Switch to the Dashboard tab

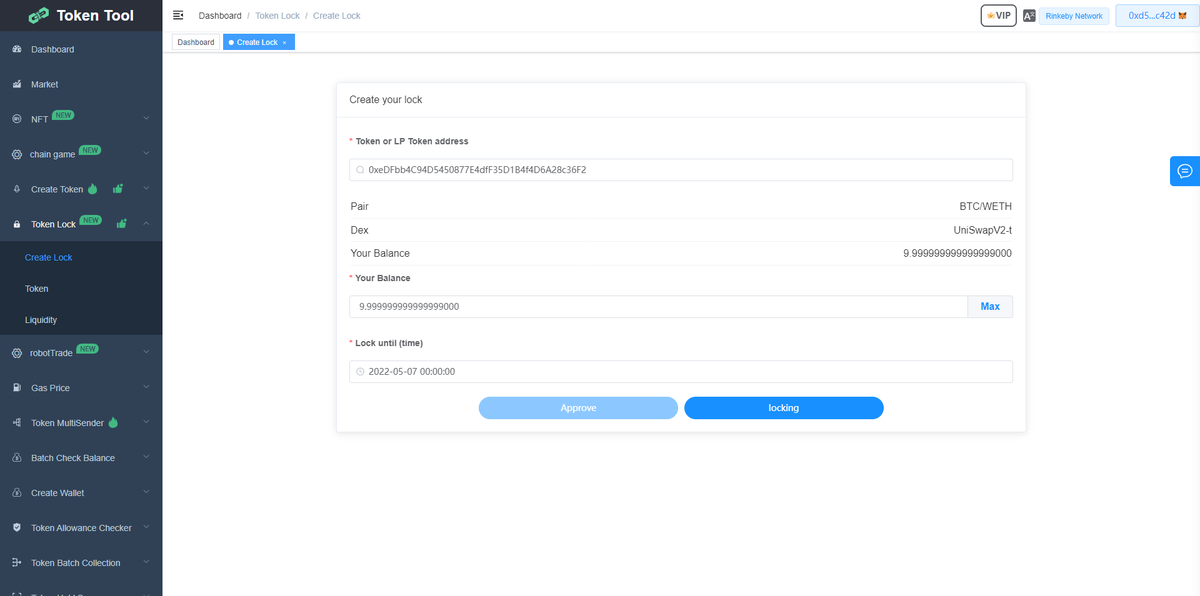(196, 43)
